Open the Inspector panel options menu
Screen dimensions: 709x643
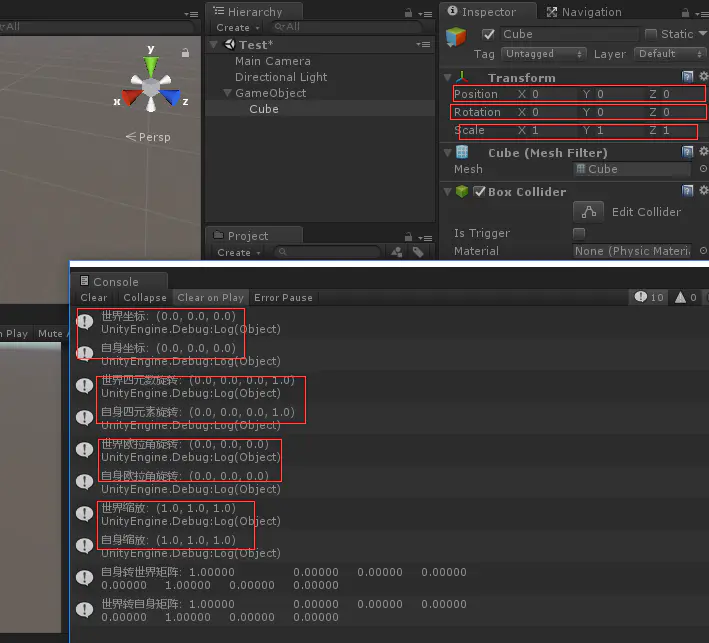(x=702, y=14)
